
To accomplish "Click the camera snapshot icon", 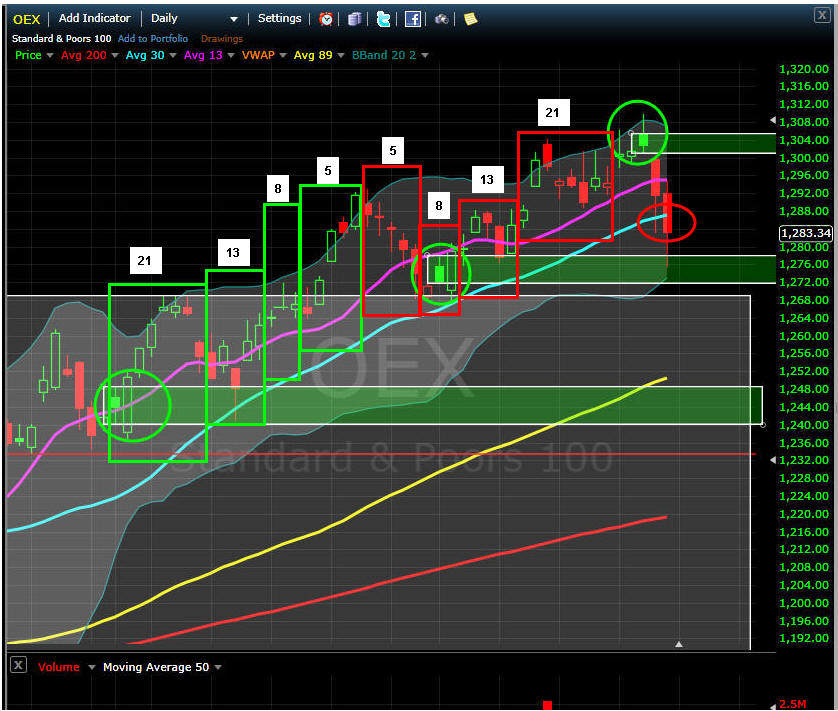I will (441, 19).
